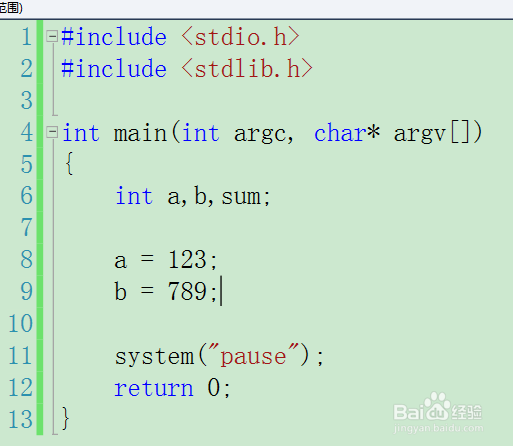The height and width of the screenshot is (446, 513).
Task: Click line number 9 in margin
Action: [x=26, y=291]
